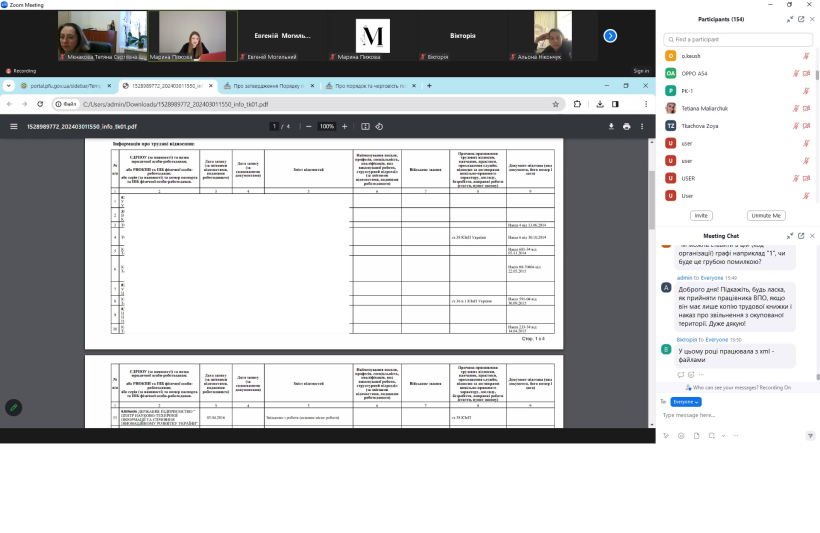Screen dimensions: 820x533
Task: Attach a file in chat
Action: [697, 436]
